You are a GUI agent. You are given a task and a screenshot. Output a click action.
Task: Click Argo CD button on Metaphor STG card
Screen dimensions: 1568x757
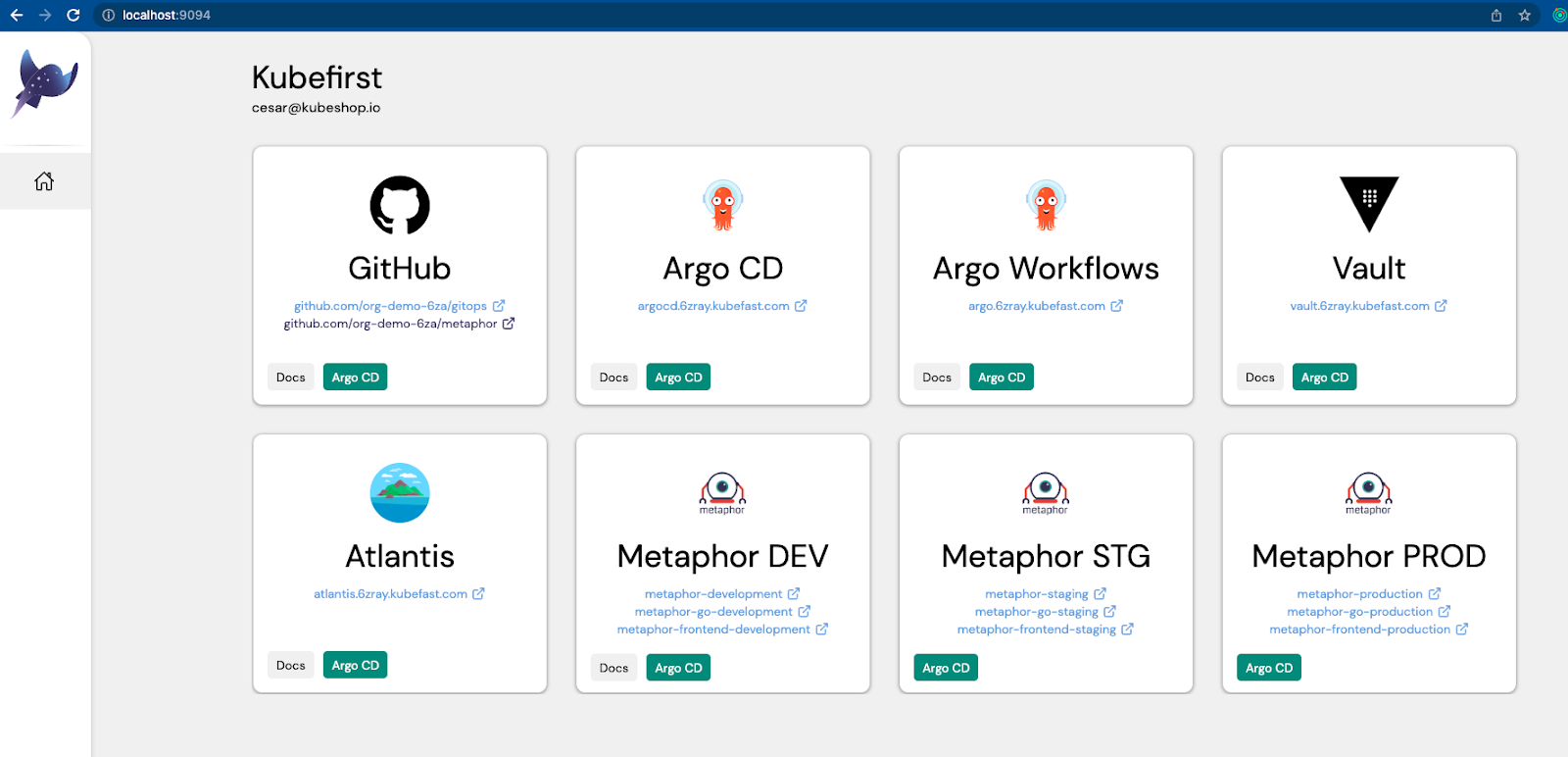click(947, 668)
